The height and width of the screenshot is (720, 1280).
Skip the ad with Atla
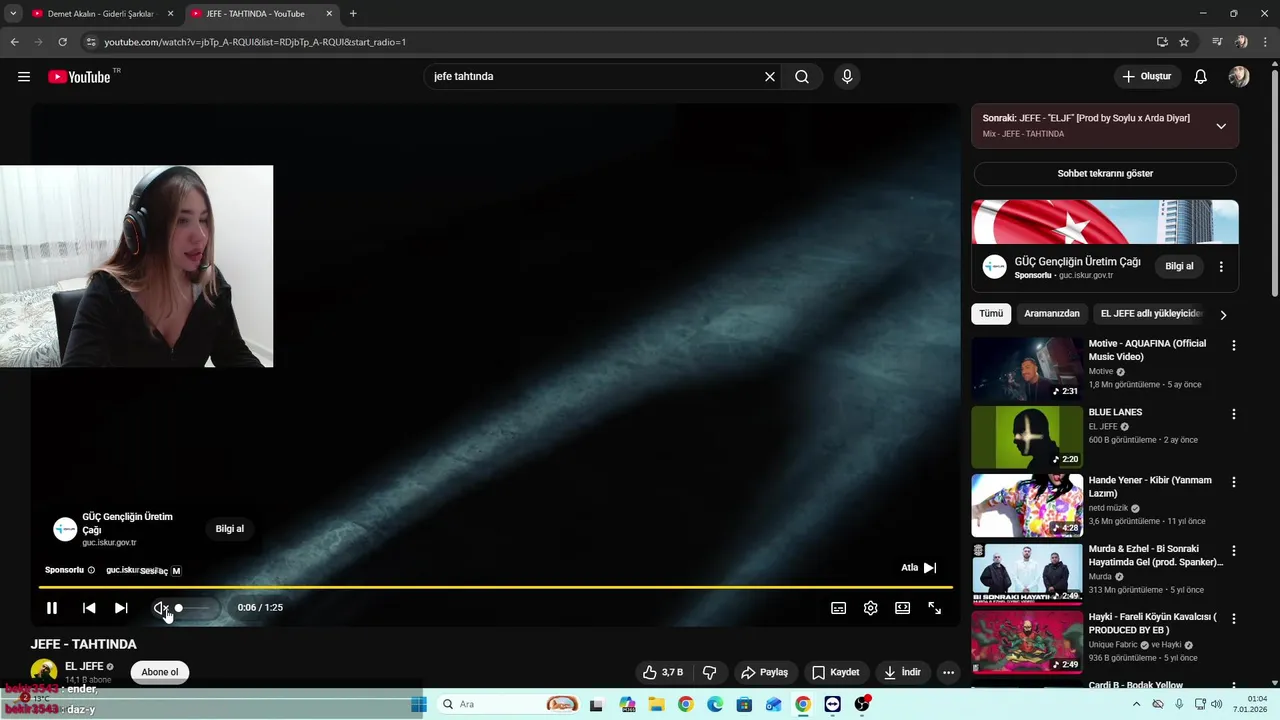[919, 568]
